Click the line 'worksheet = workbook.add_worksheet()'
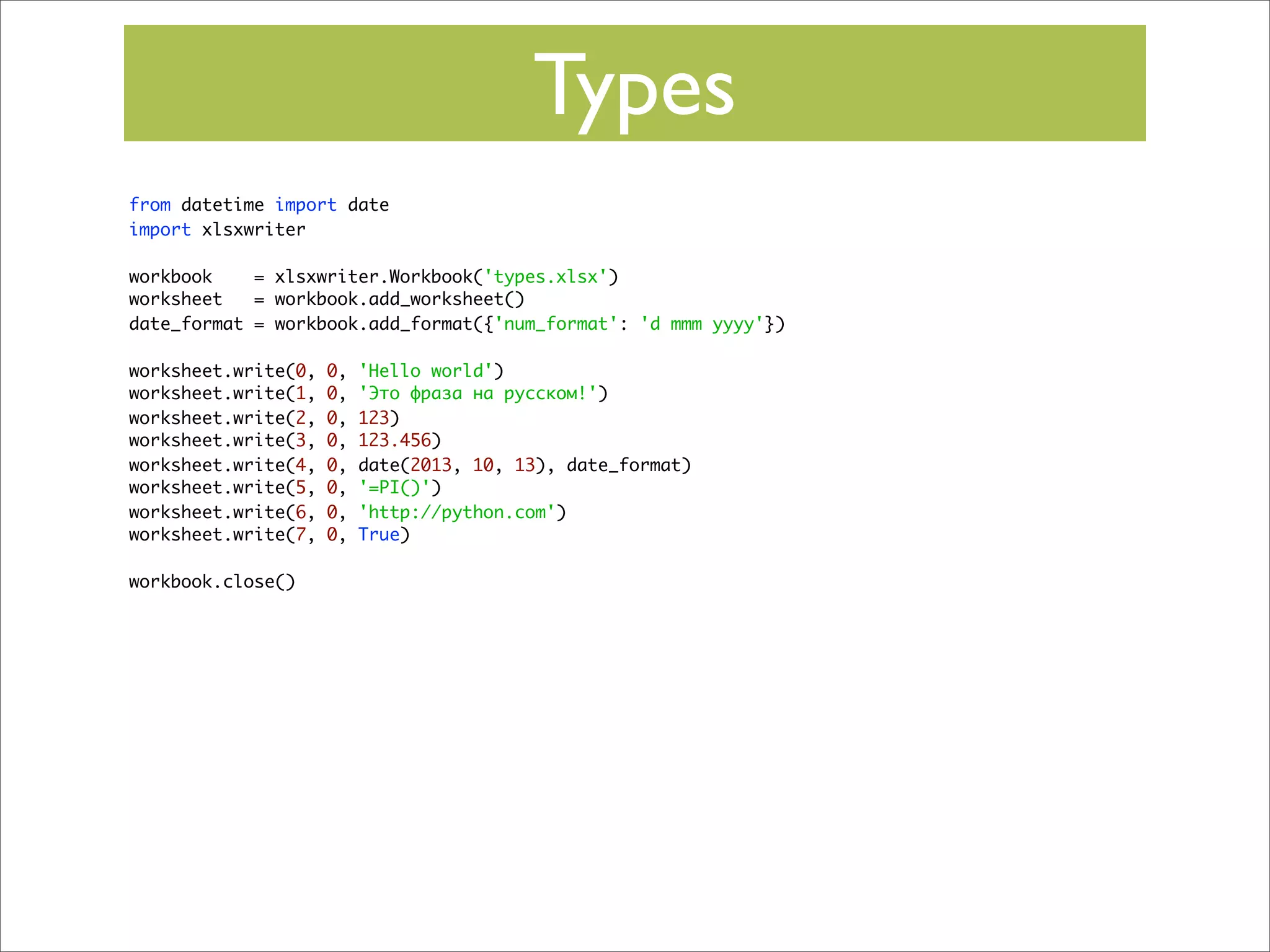 pos(327,299)
